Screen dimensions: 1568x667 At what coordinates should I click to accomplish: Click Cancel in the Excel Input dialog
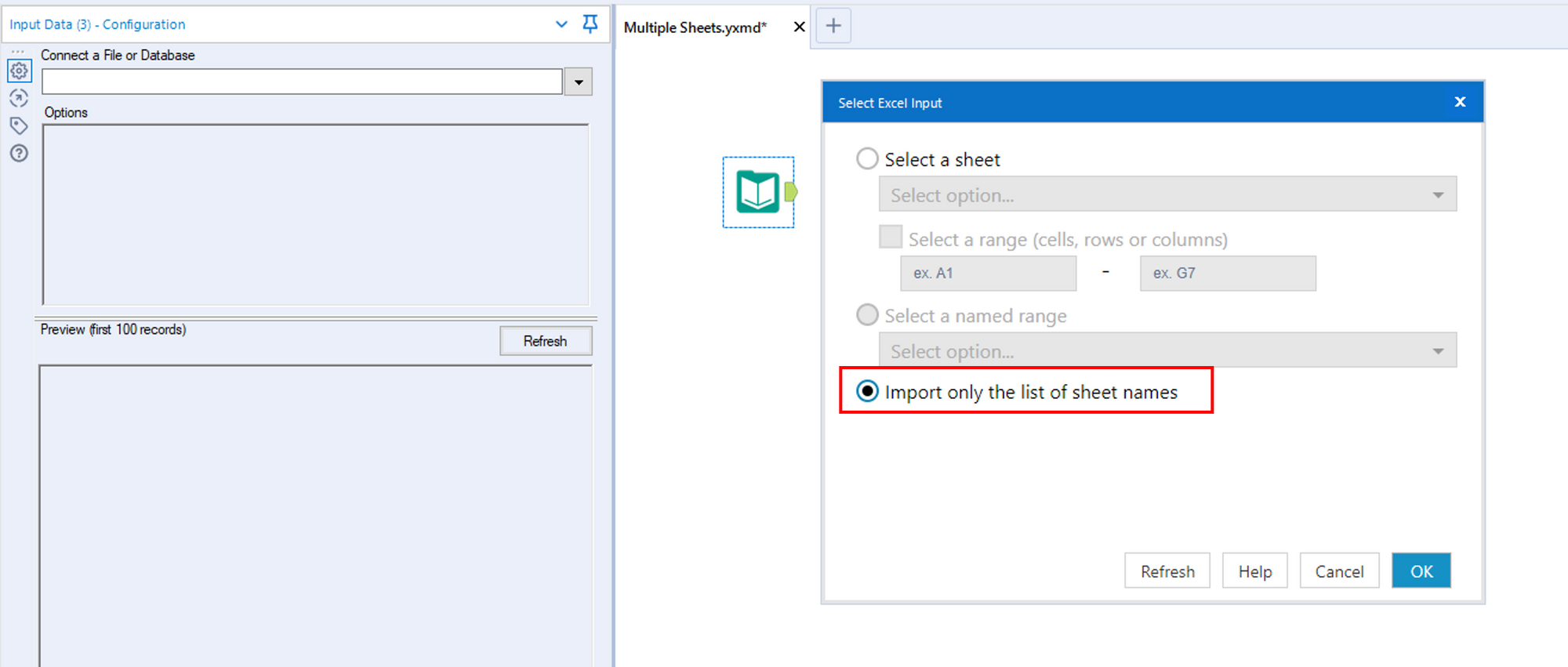pos(1339,571)
